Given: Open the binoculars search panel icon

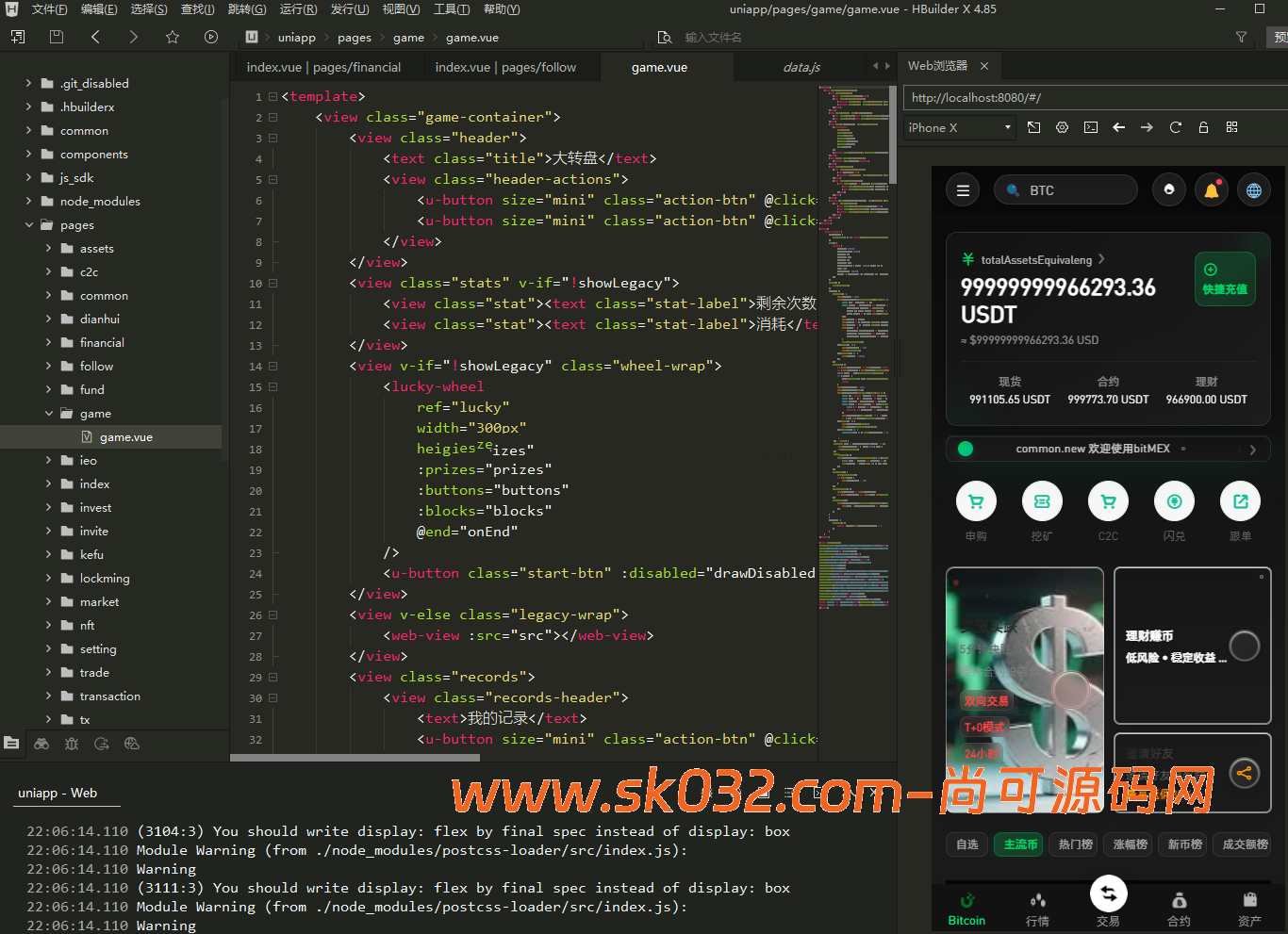Looking at the screenshot, I should pyautogui.click(x=41, y=744).
